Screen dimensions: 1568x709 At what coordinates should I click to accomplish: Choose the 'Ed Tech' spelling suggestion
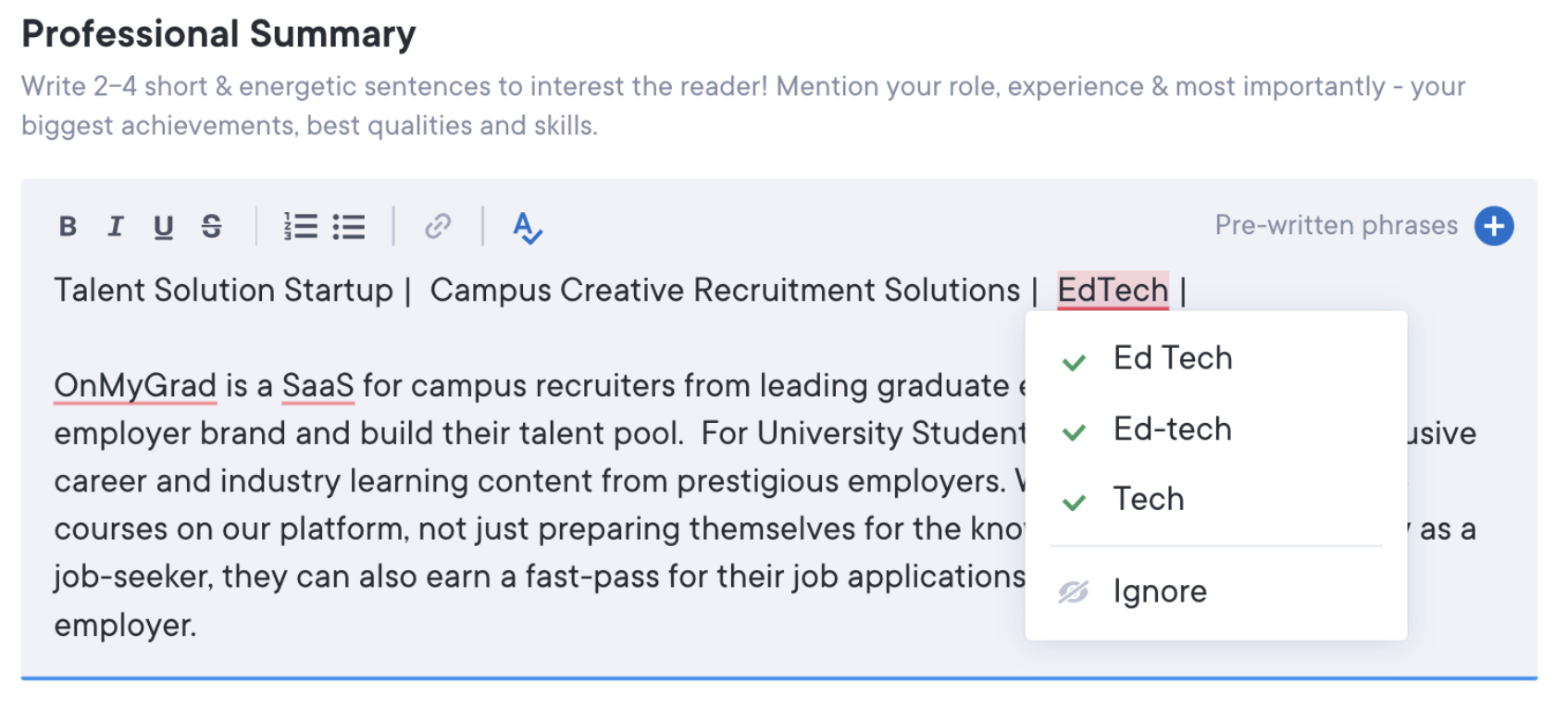tap(1173, 359)
